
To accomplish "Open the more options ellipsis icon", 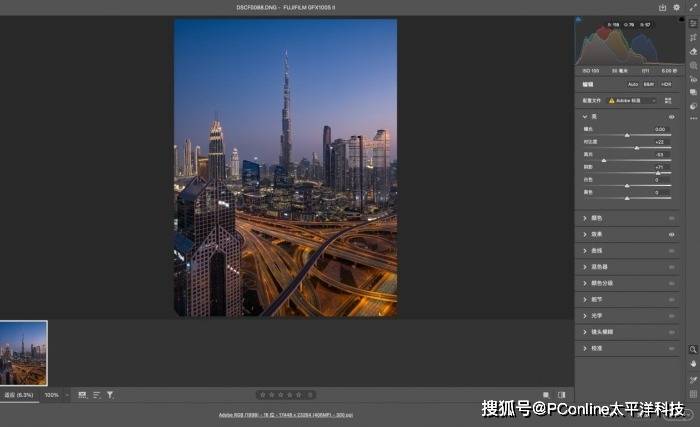I will [x=693, y=118].
